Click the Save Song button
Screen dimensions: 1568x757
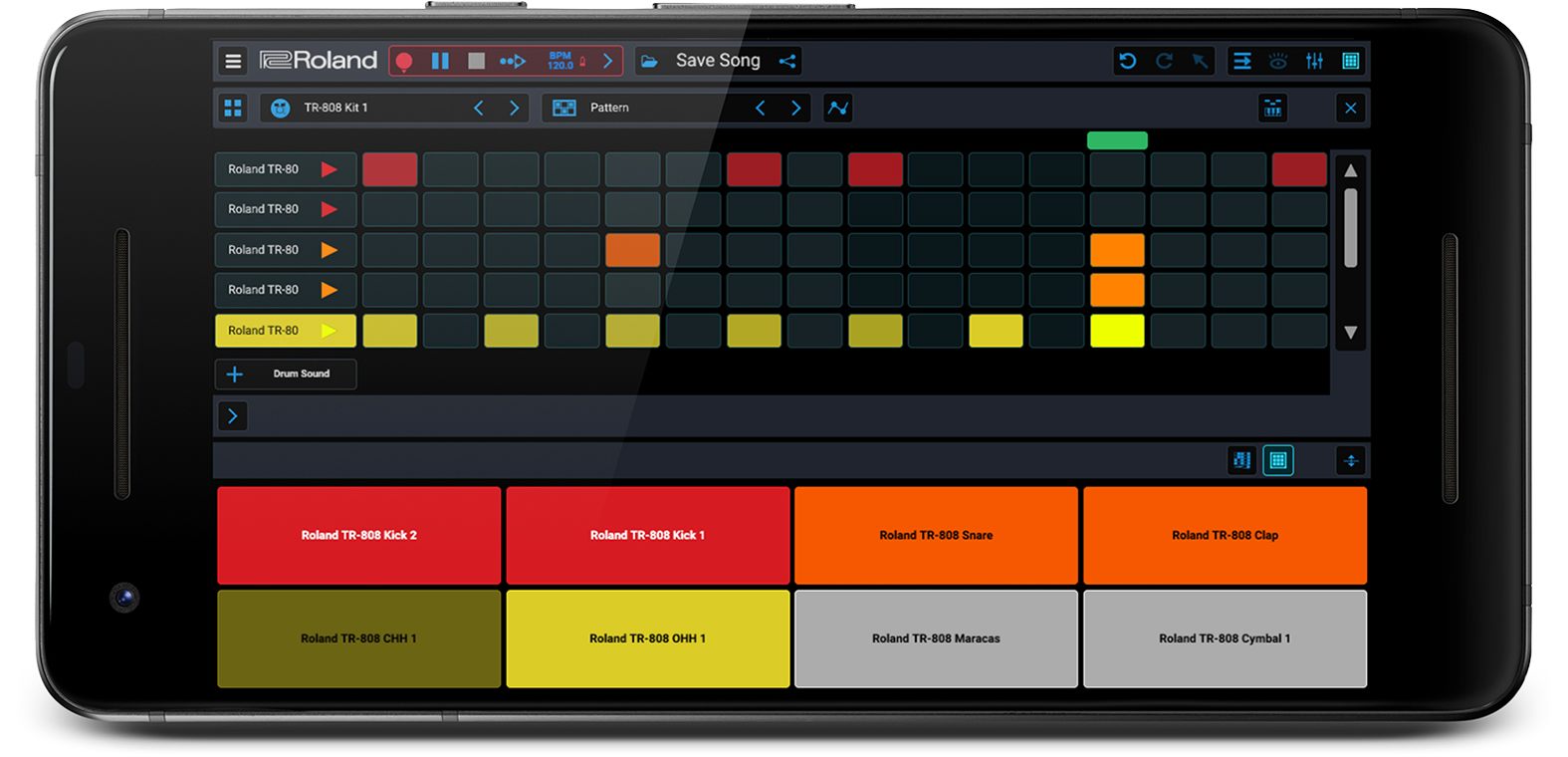click(718, 61)
